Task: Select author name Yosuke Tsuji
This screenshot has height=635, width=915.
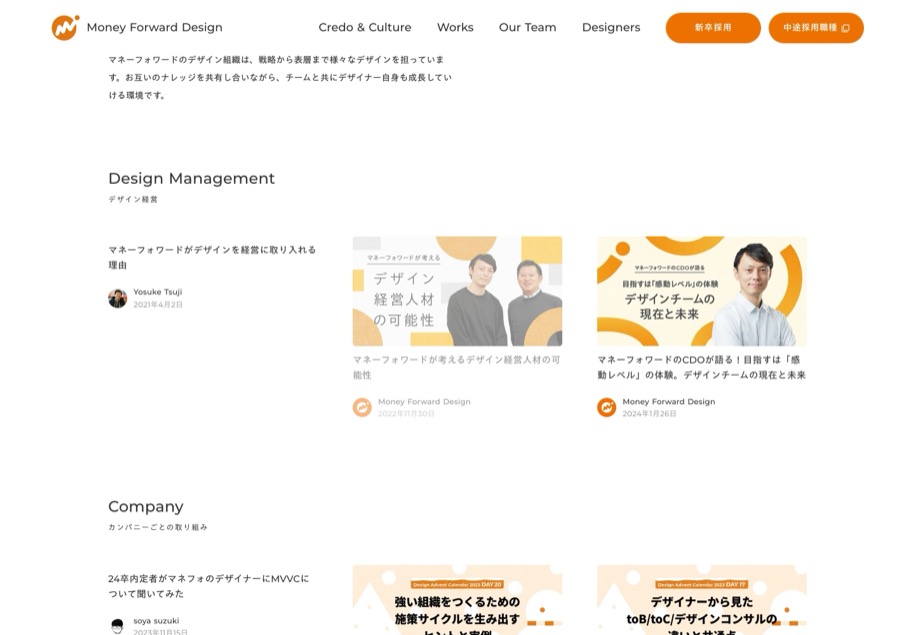Action: (x=158, y=292)
